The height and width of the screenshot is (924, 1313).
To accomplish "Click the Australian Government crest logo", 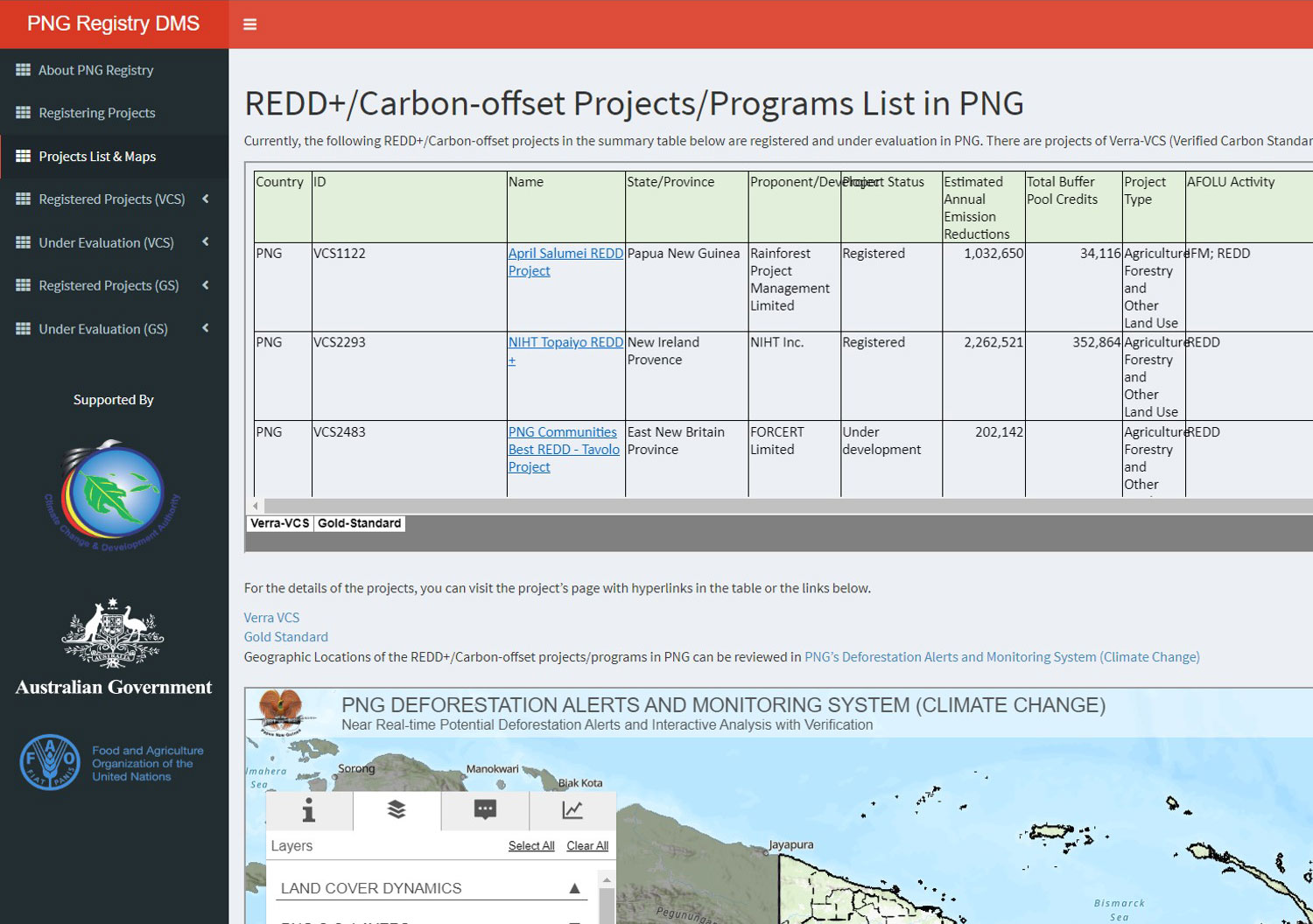I will click(x=113, y=647).
